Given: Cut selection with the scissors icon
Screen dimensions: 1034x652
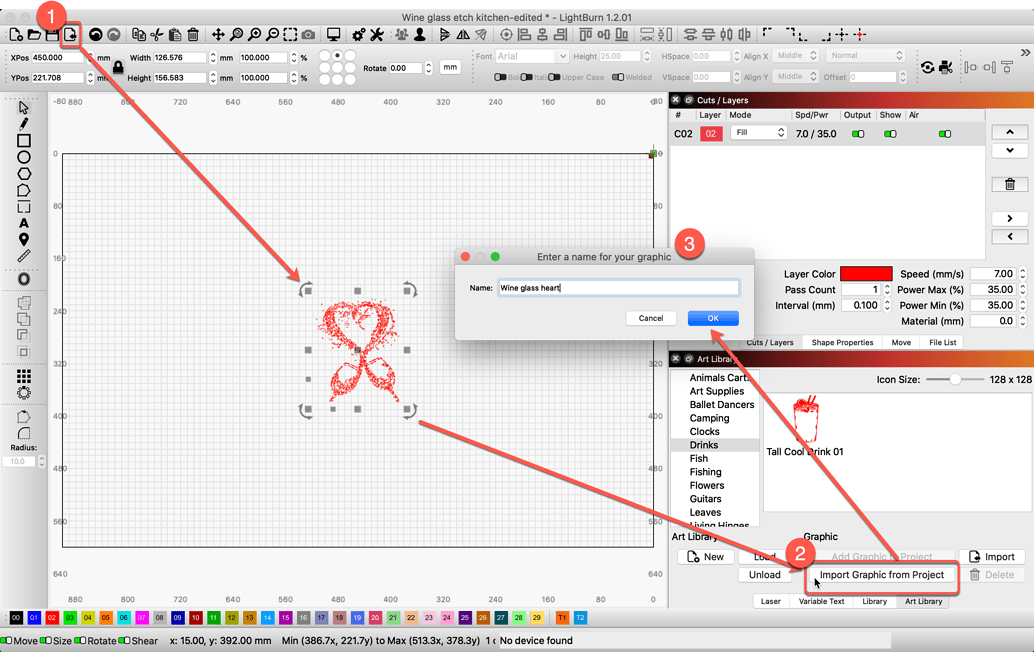Looking at the screenshot, I should (157, 35).
